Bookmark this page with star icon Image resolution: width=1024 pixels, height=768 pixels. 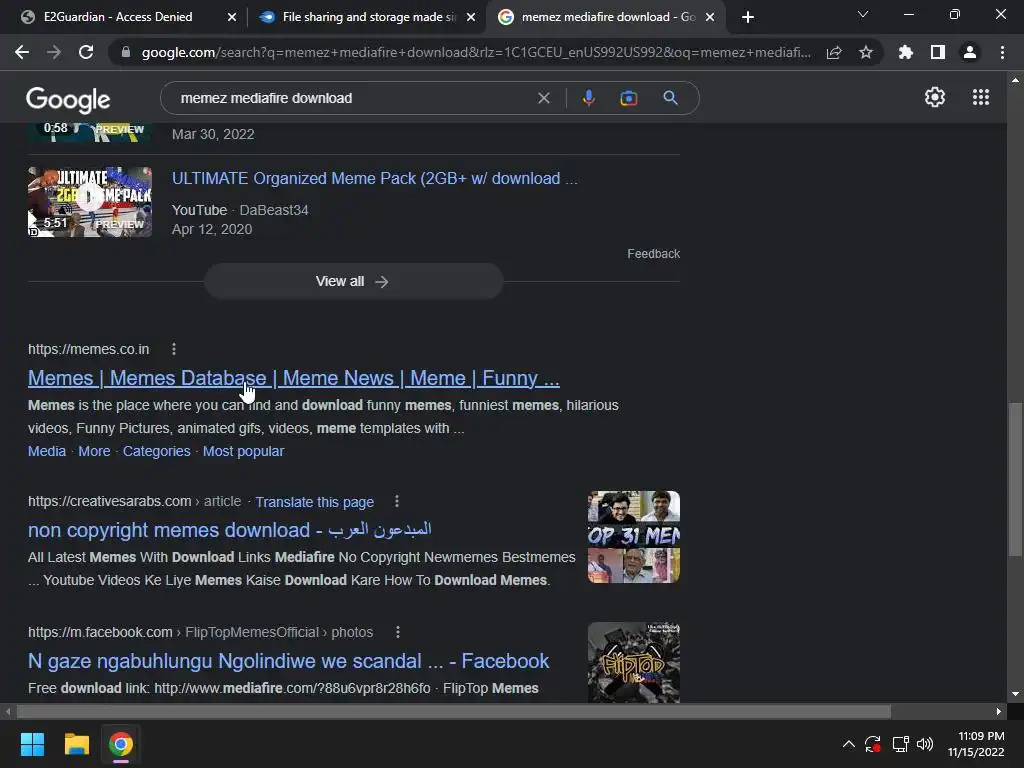coord(866,52)
